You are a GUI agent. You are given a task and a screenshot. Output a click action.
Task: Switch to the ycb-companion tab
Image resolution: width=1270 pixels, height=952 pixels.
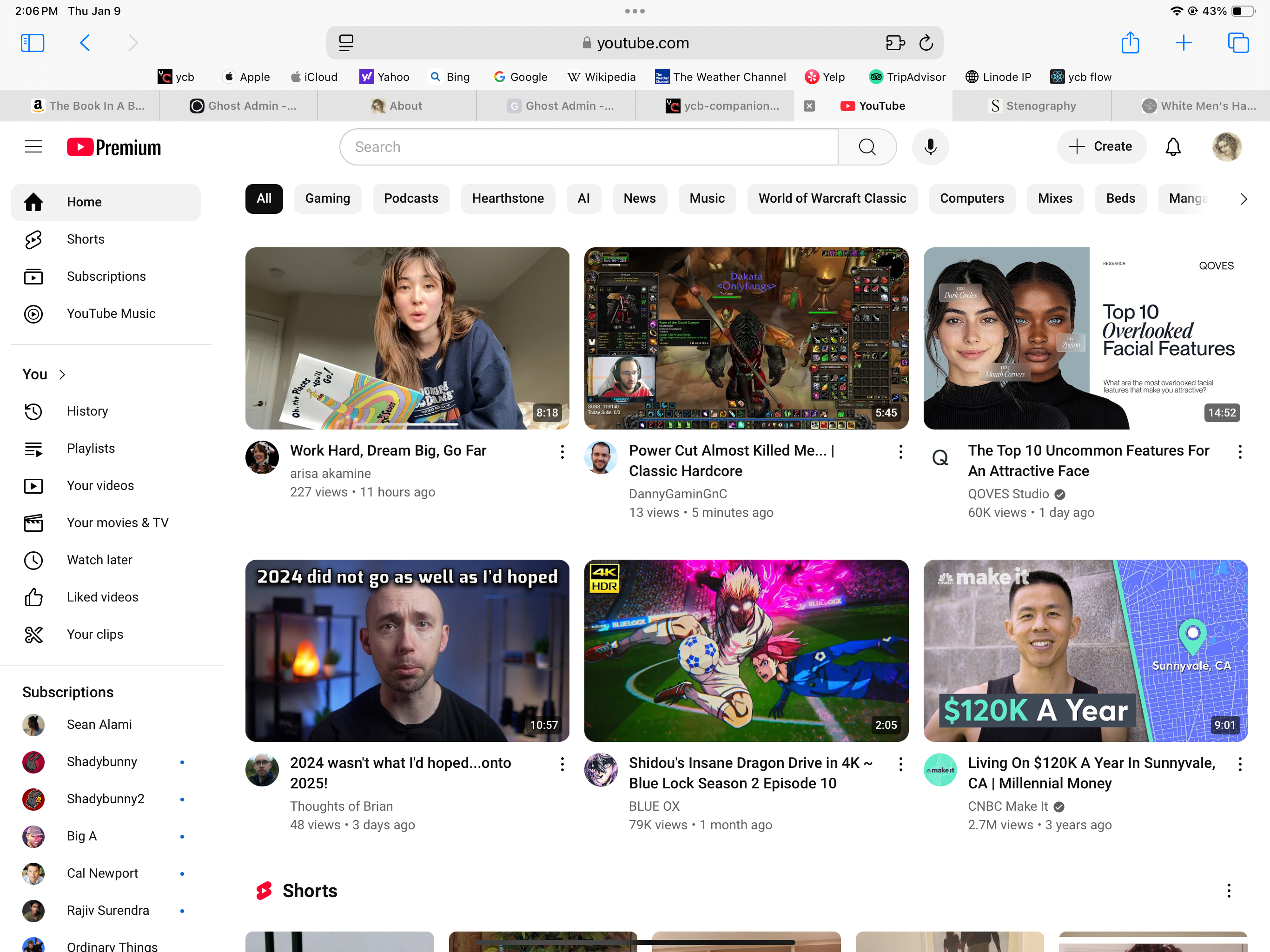coord(714,106)
